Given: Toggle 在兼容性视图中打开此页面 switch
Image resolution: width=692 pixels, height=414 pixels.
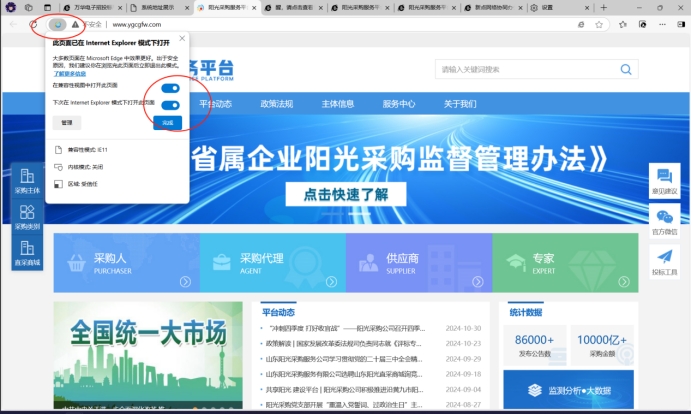Looking at the screenshot, I should (x=170, y=89).
